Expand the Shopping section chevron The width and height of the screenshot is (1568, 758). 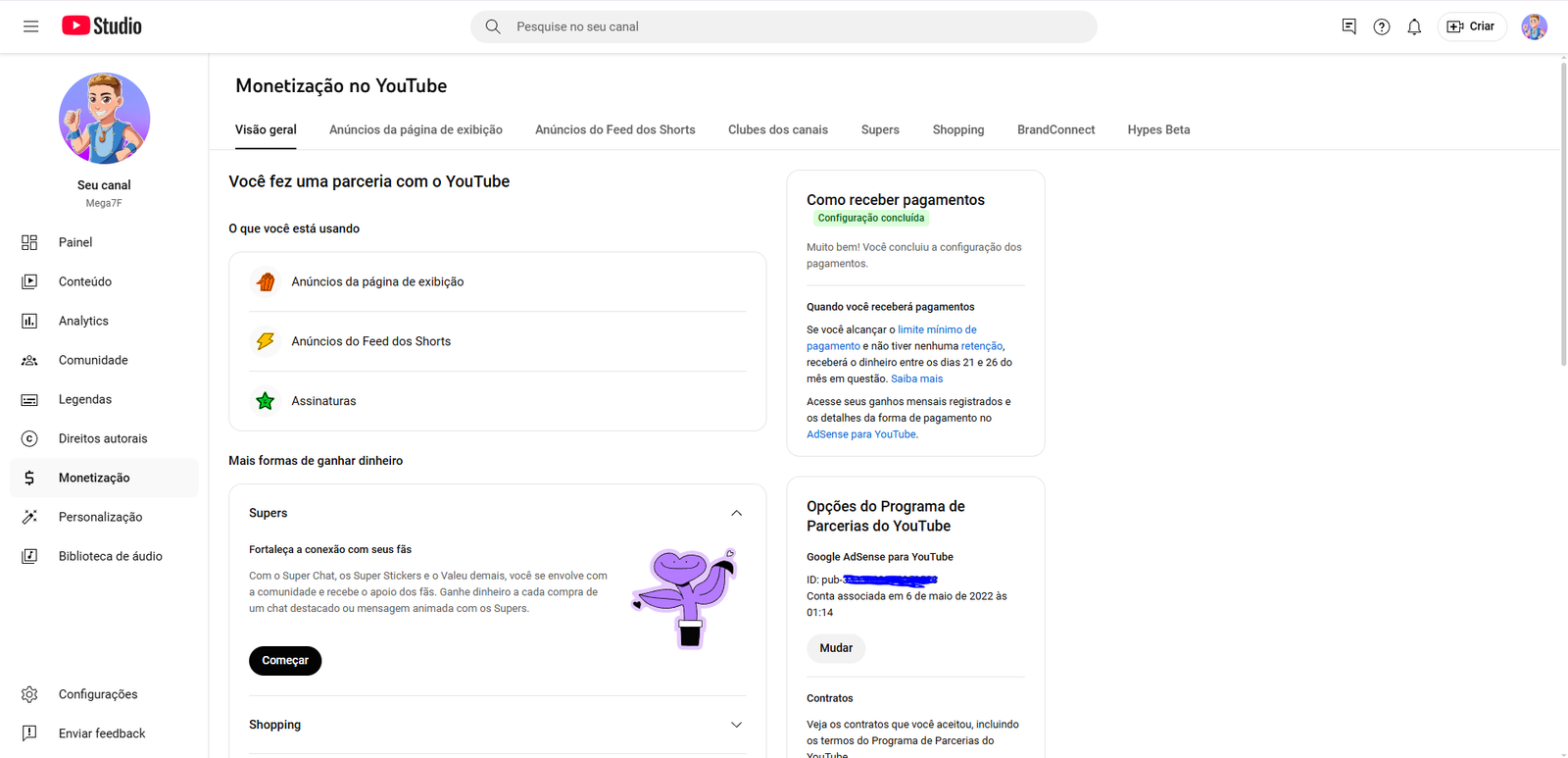click(736, 725)
